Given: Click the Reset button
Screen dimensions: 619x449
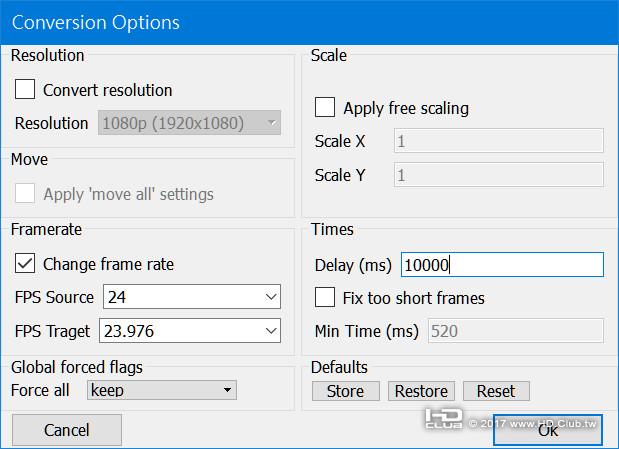Looking at the screenshot, I should pyautogui.click(x=496, y=391).
